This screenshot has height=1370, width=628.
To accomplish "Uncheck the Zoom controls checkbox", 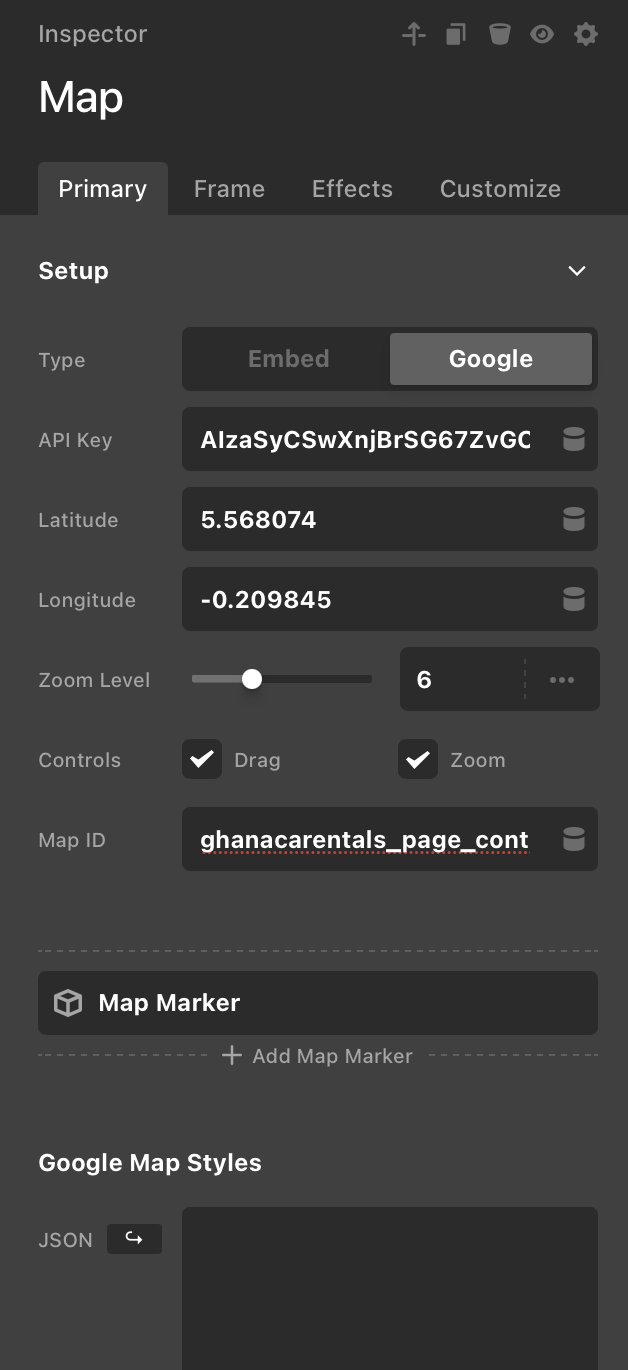I will 418,760.
